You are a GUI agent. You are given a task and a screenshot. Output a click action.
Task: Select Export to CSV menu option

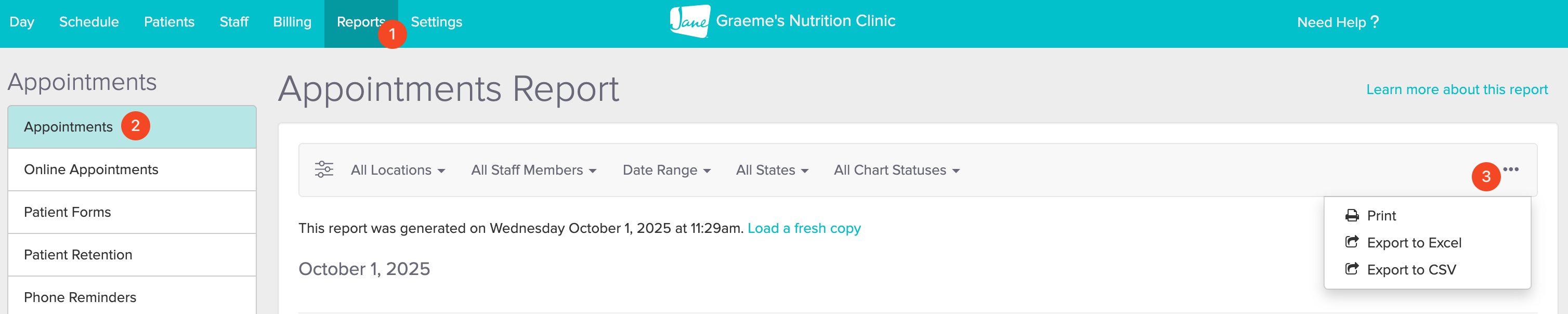[1411, 270]
